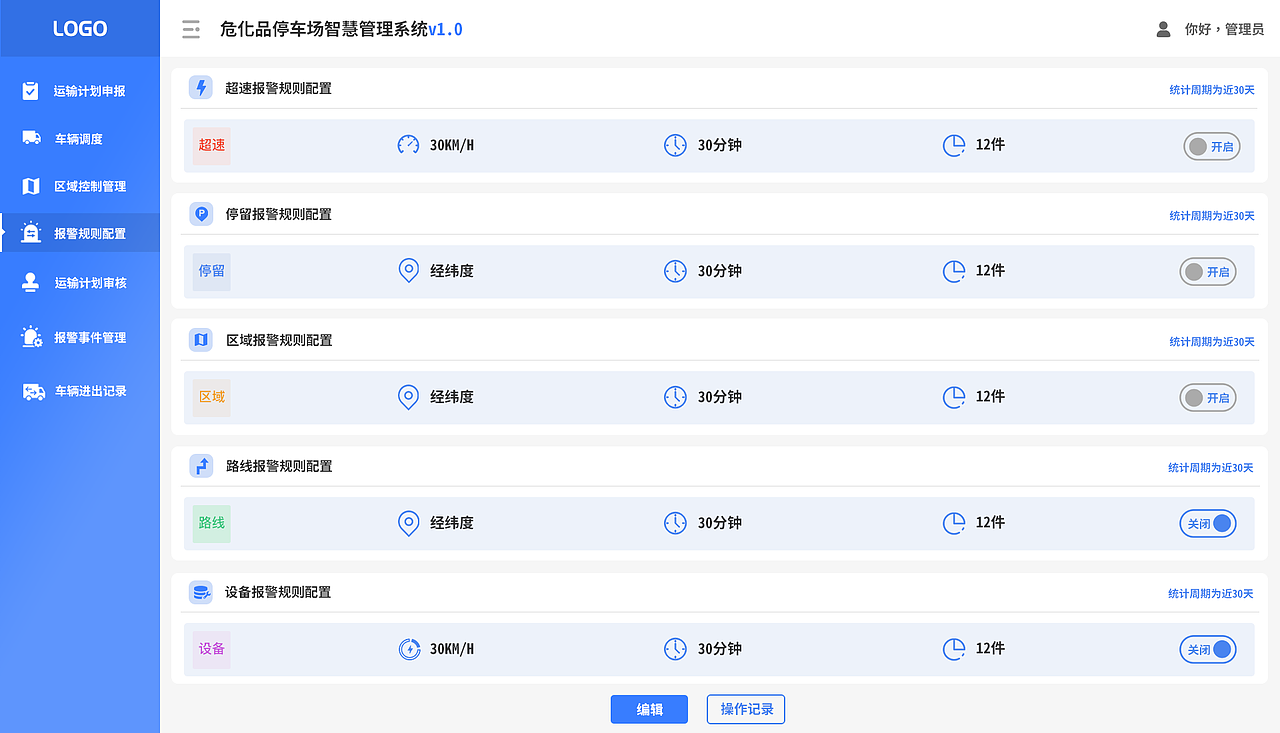Click the route arrow icon of 路线报警规则配置

click(201, 466)
